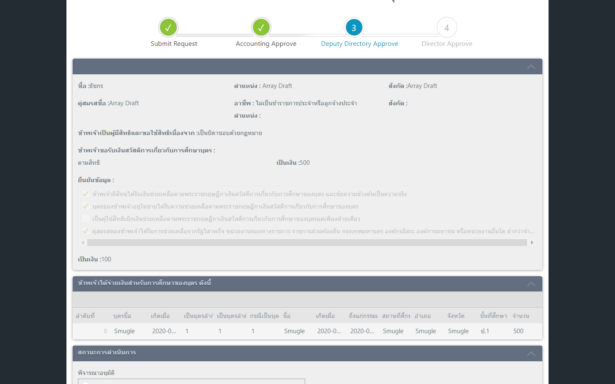Select the Deputy Directory Approve step label
The image size is (615, 384).
click(359, 44)
